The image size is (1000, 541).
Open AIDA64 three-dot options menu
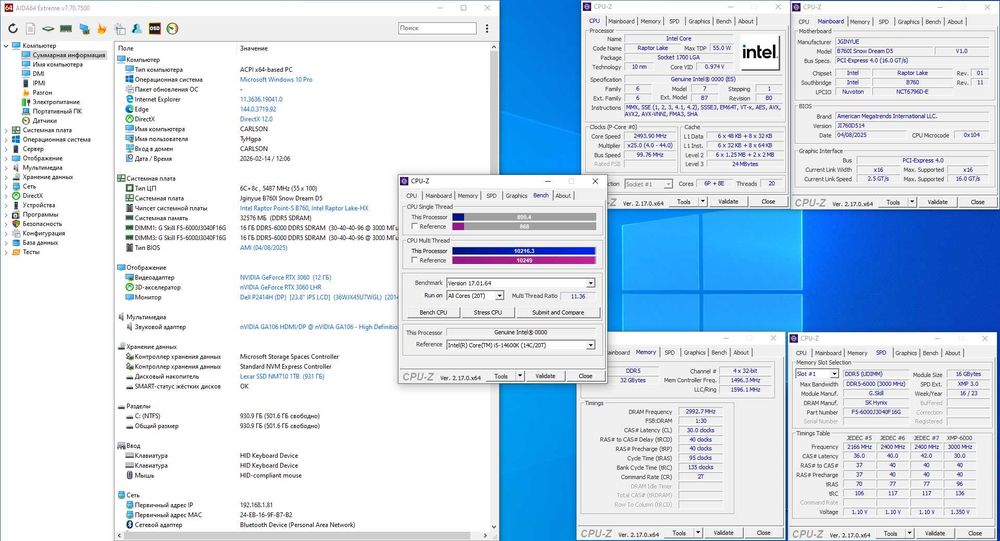point(487,28)
